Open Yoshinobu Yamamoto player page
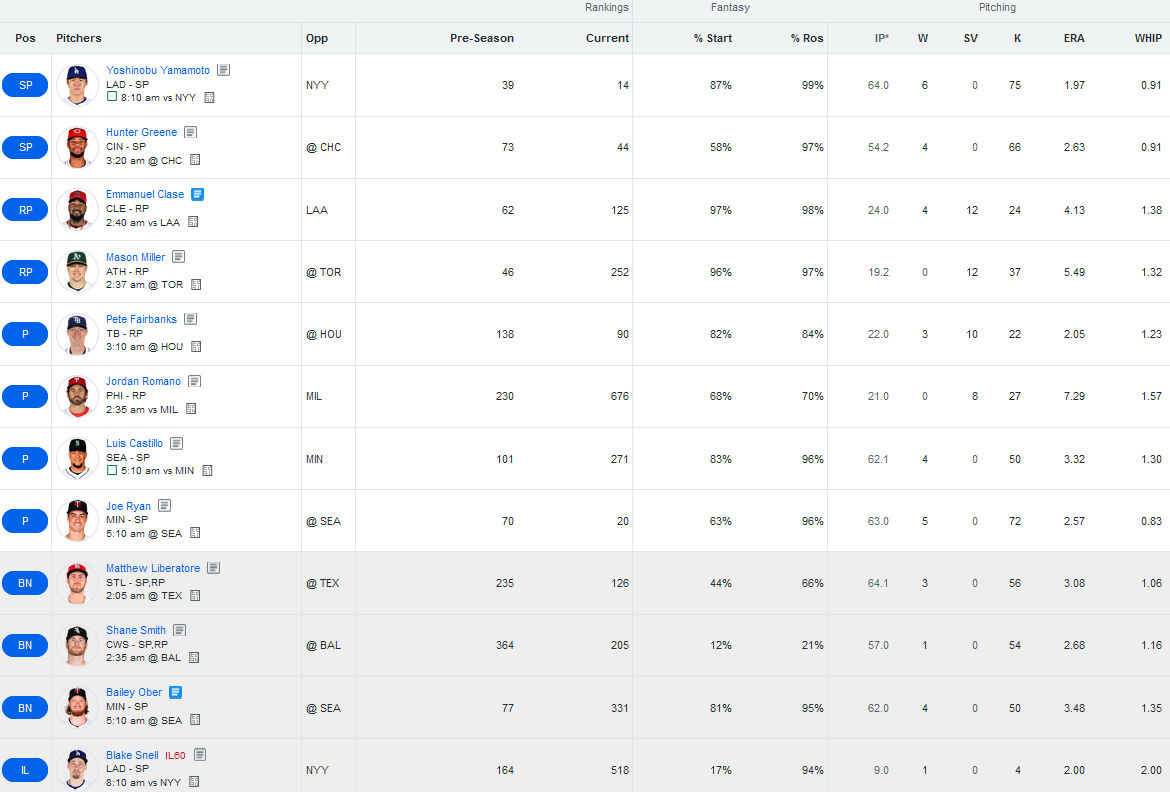Viewport: 1170px width, 792px height. [x=157, y=70]
